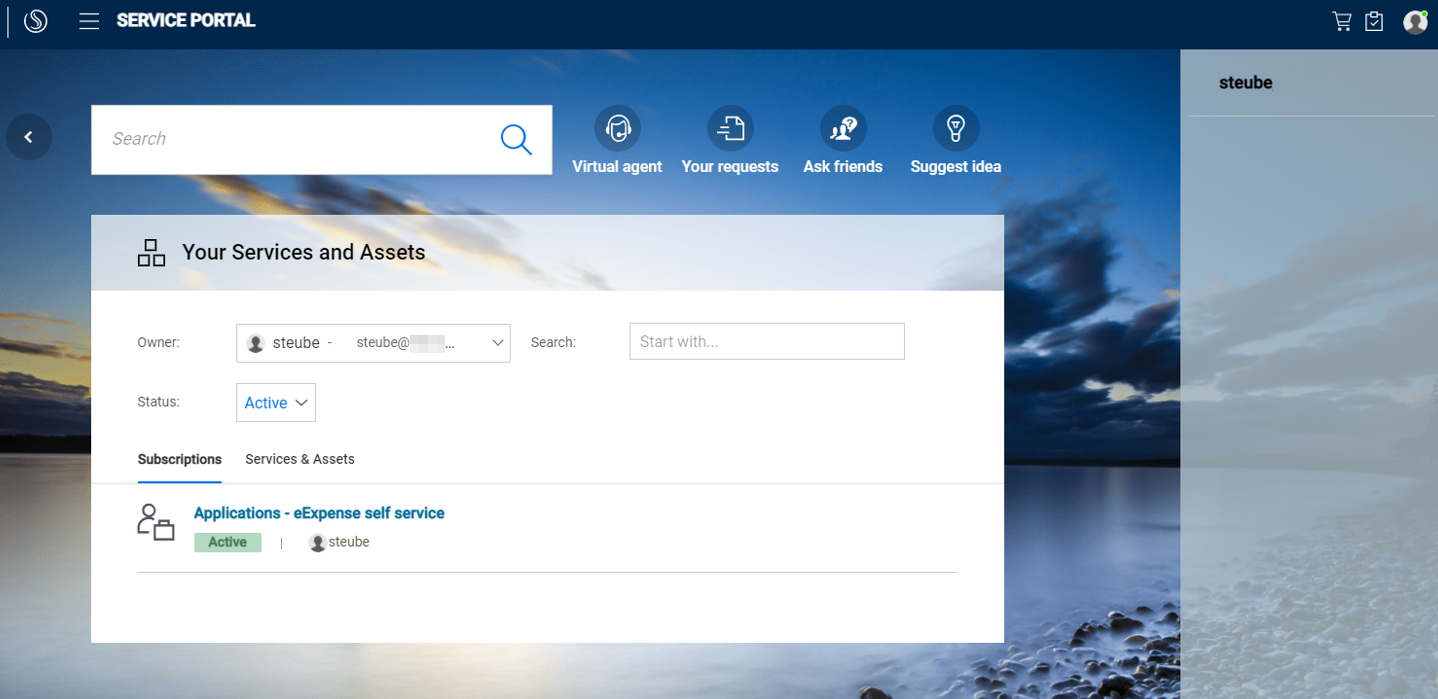The image size is (1438, 699).
Task: Click the Ask friends icon
Action: click(843, 128)
